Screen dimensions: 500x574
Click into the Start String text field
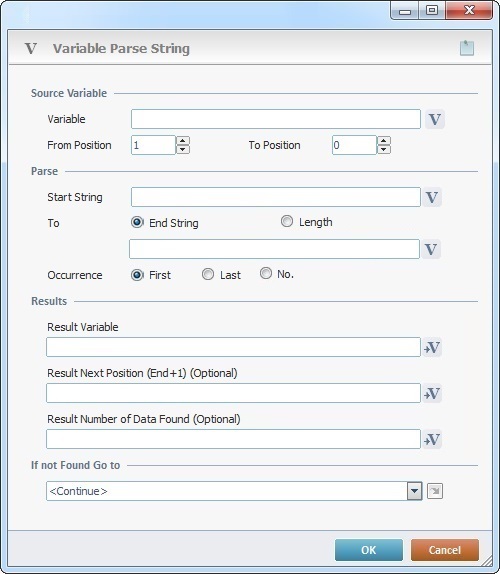click(x=276, y=197)
